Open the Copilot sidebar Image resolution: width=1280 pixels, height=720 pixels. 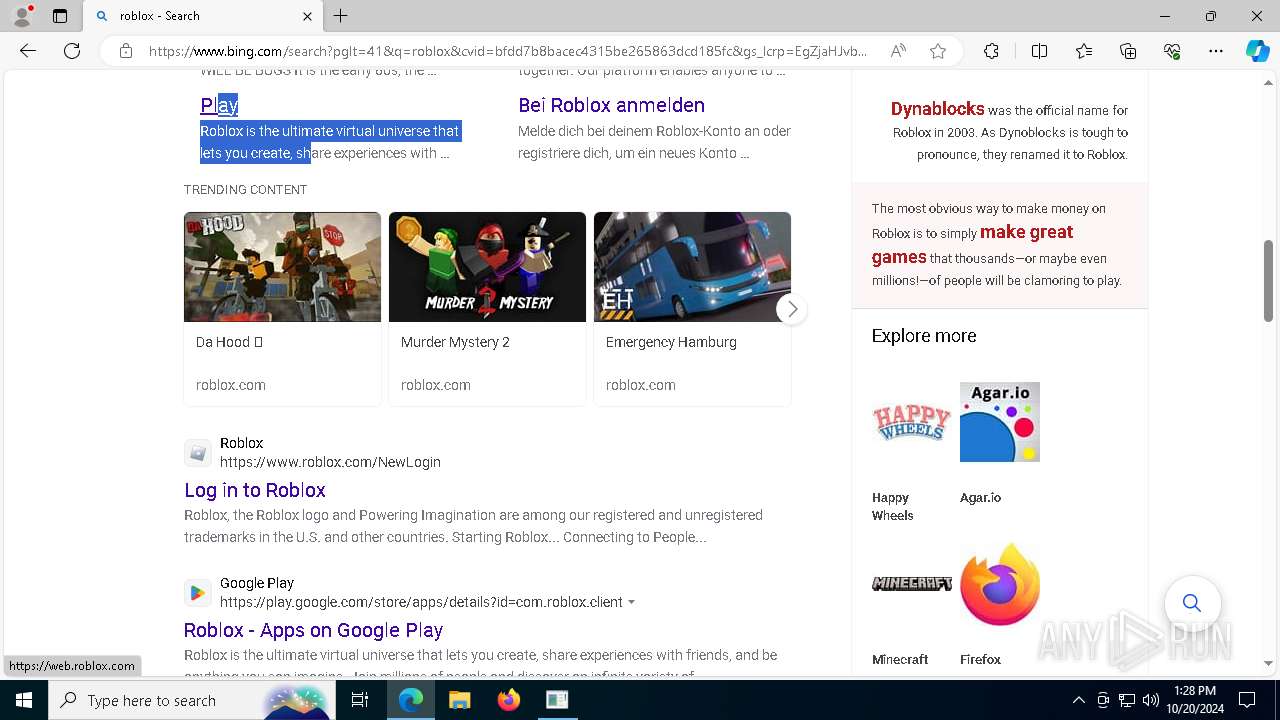pyautogui.click(x=1257, y=51)
